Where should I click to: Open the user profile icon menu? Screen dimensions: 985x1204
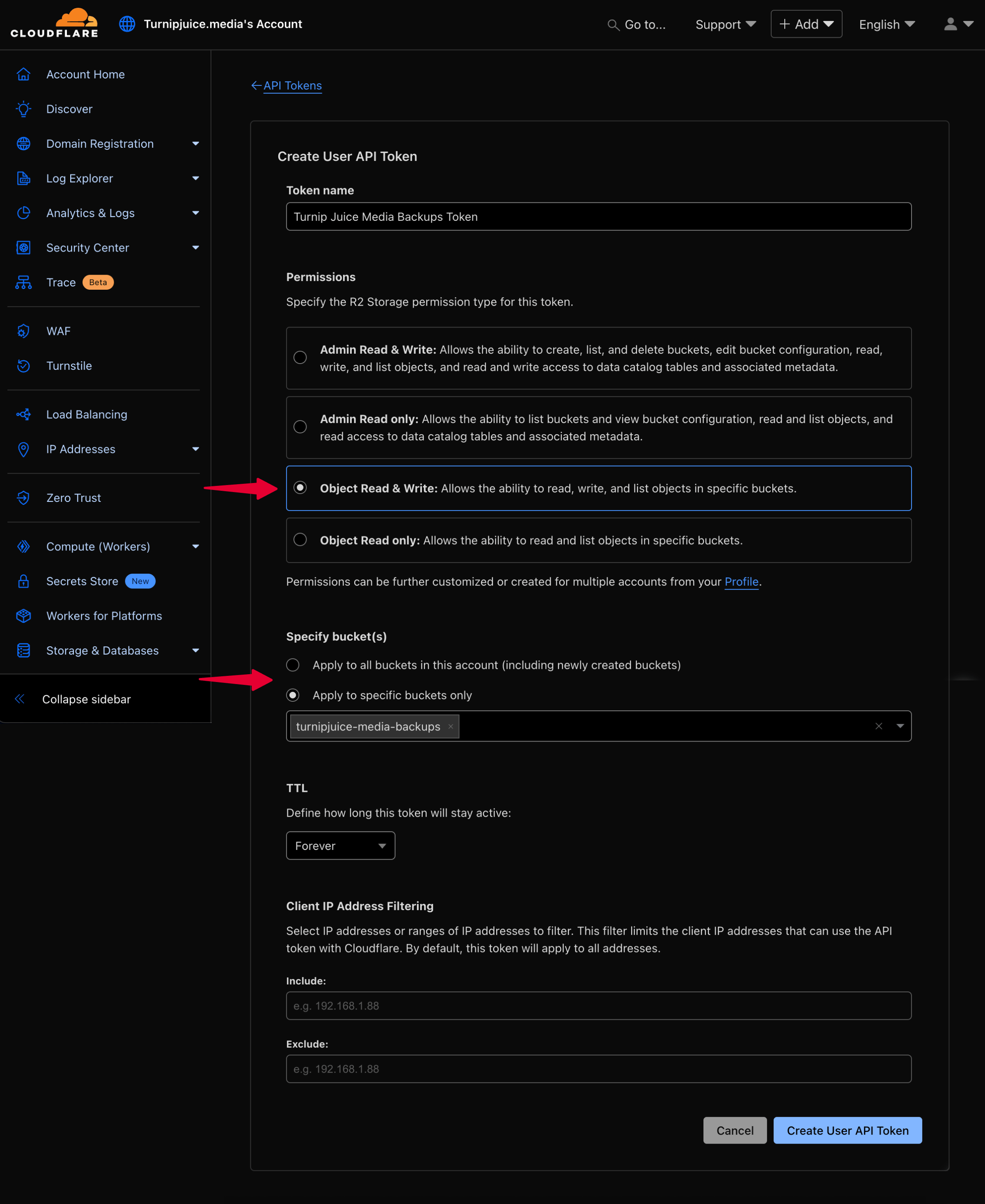tap(958, 24)
